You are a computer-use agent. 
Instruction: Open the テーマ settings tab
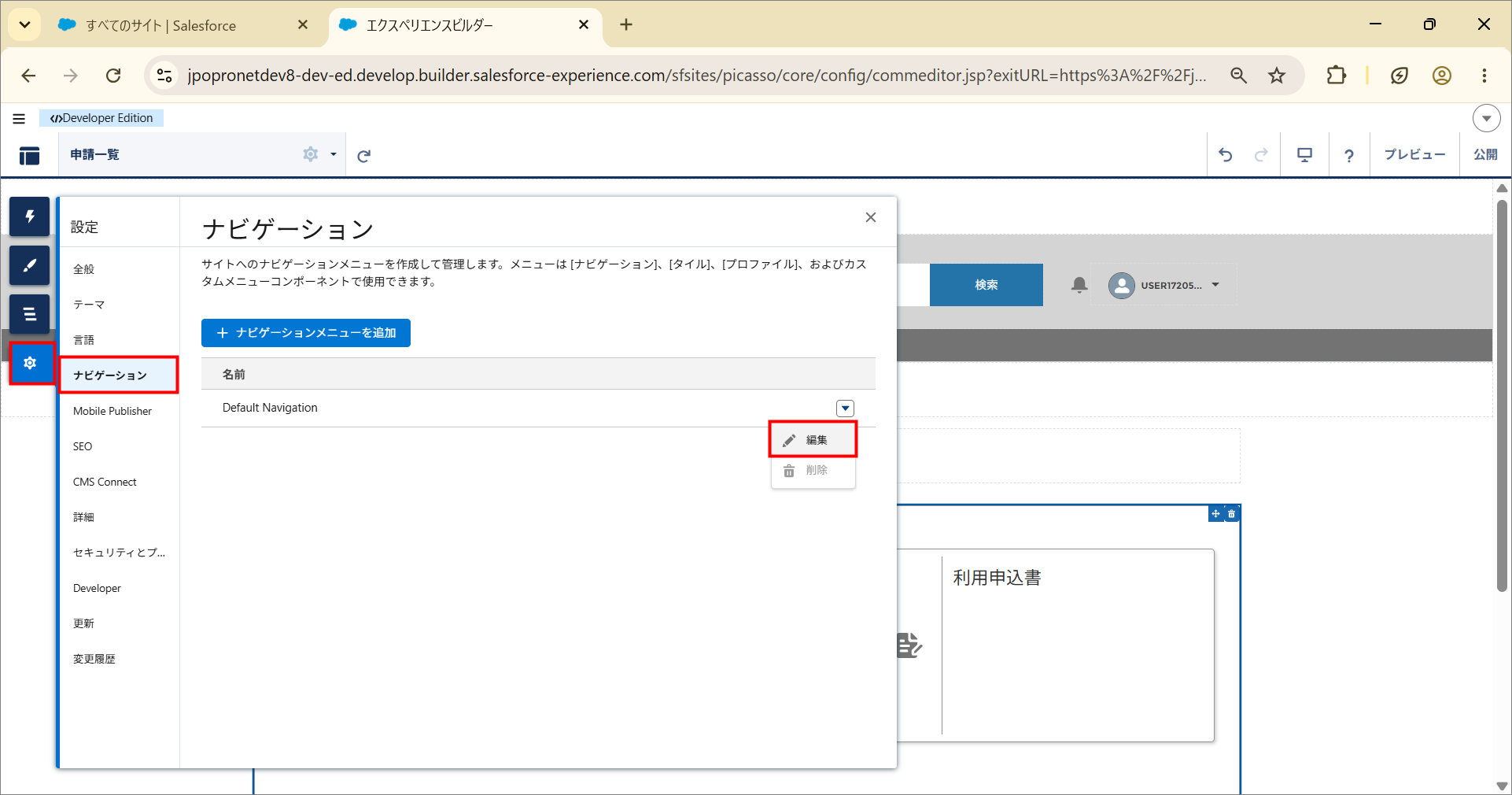click(89, 305)
